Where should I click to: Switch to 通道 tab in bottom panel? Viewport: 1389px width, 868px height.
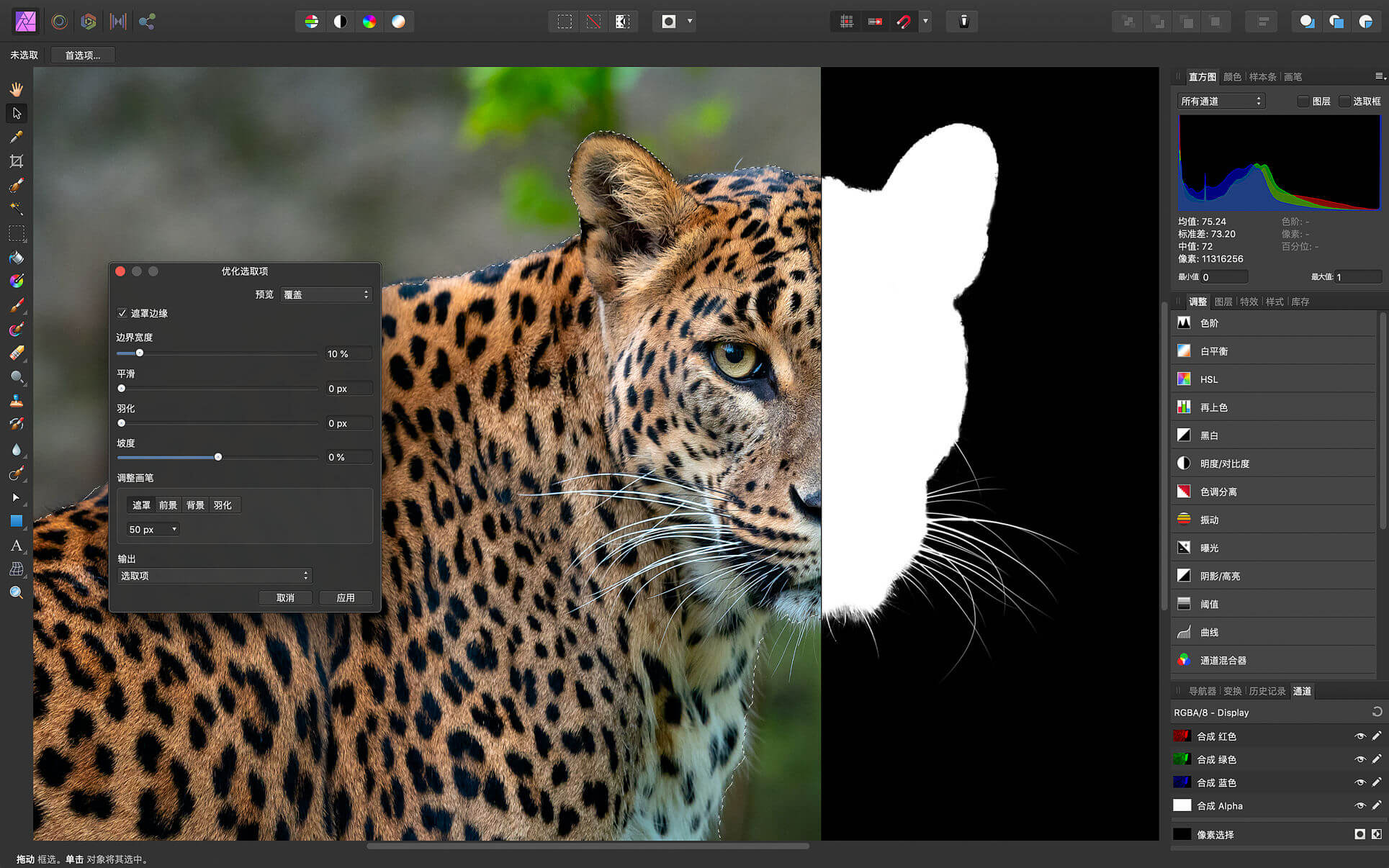tap(1302, 691)
